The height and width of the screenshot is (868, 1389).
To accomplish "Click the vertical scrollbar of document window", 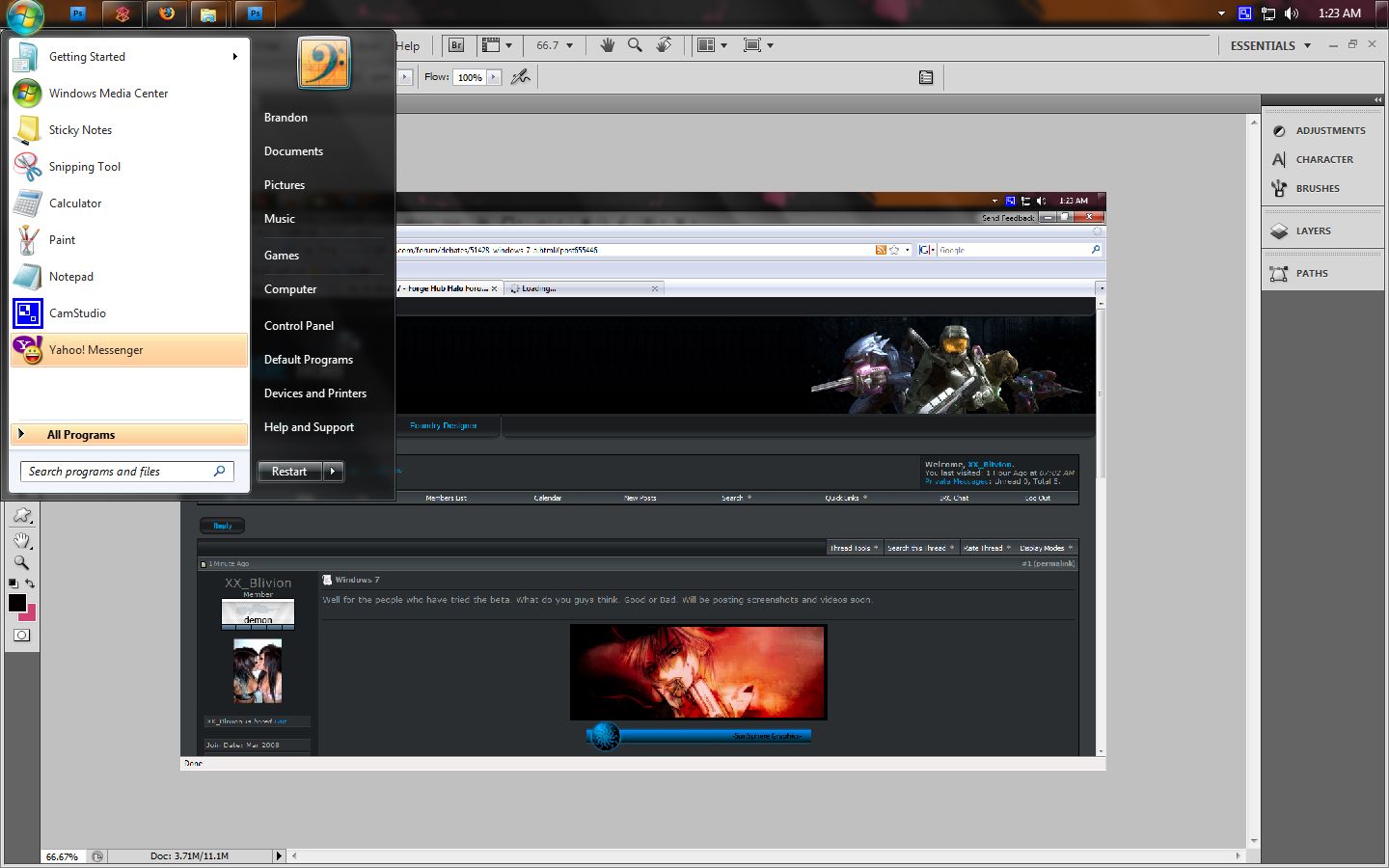I will [1253, 480].
